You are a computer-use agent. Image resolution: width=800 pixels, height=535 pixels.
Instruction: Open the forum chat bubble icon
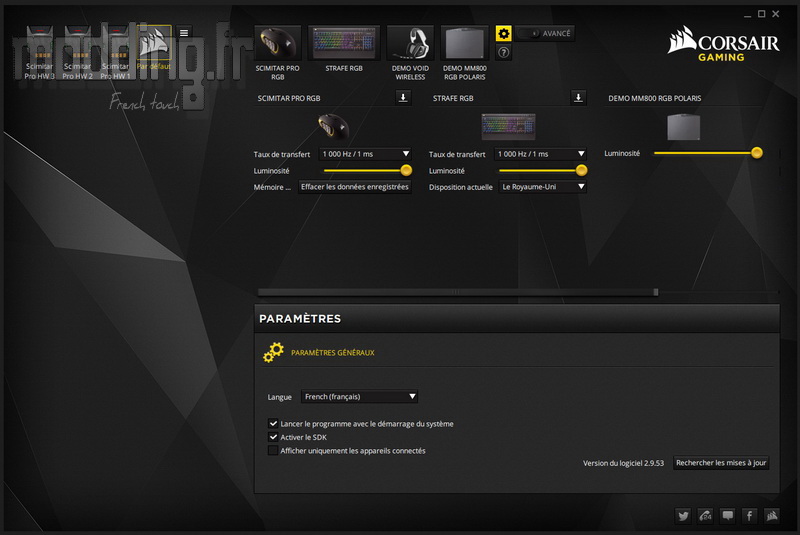[x=728, y=516]
